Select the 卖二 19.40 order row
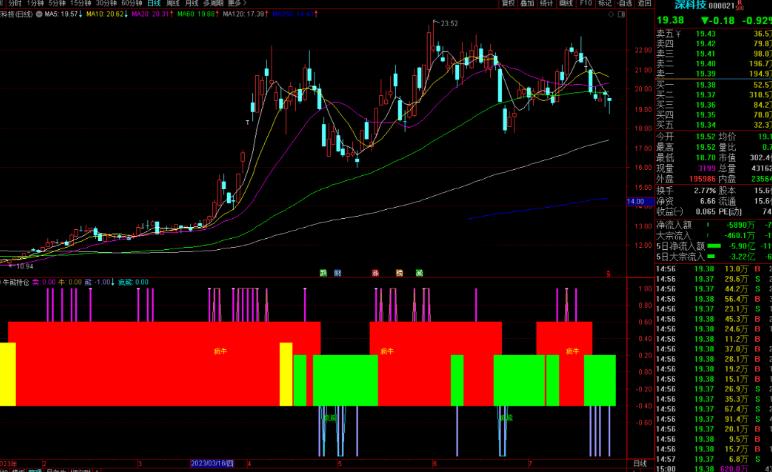The height and width of the screenshot is (472, 772). pyautogui.click(x=714, y=63)
